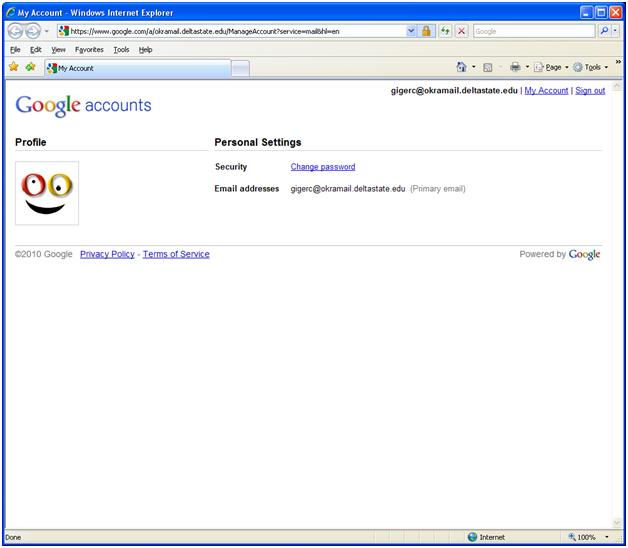This screenshot has height=548, width=628.
Task: Click the address bar URL field
Action: (231, 31)
